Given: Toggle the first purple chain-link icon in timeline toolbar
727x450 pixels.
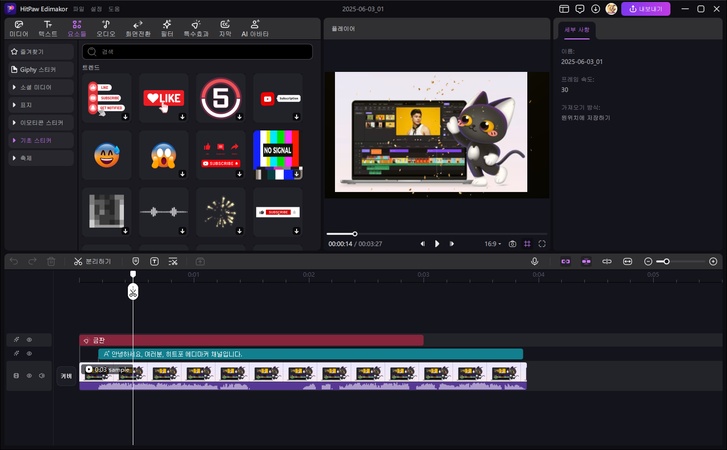Looking at the screenshot, I should [566, 261].
